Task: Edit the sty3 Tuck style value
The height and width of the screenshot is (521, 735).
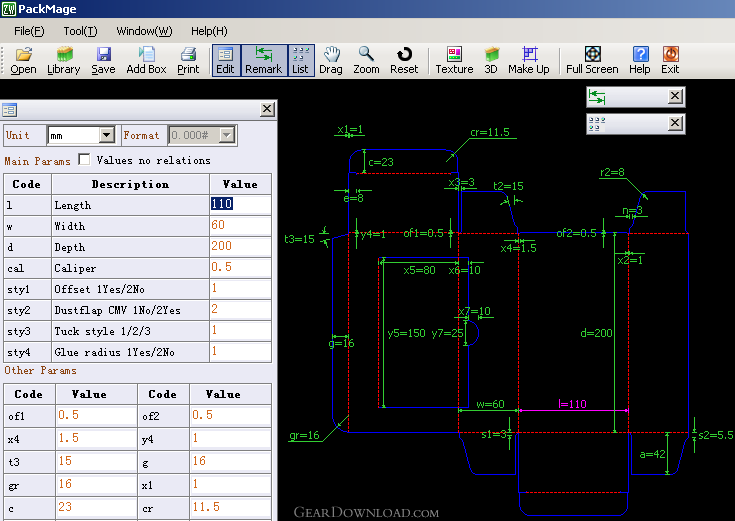Action: point(240,331)
